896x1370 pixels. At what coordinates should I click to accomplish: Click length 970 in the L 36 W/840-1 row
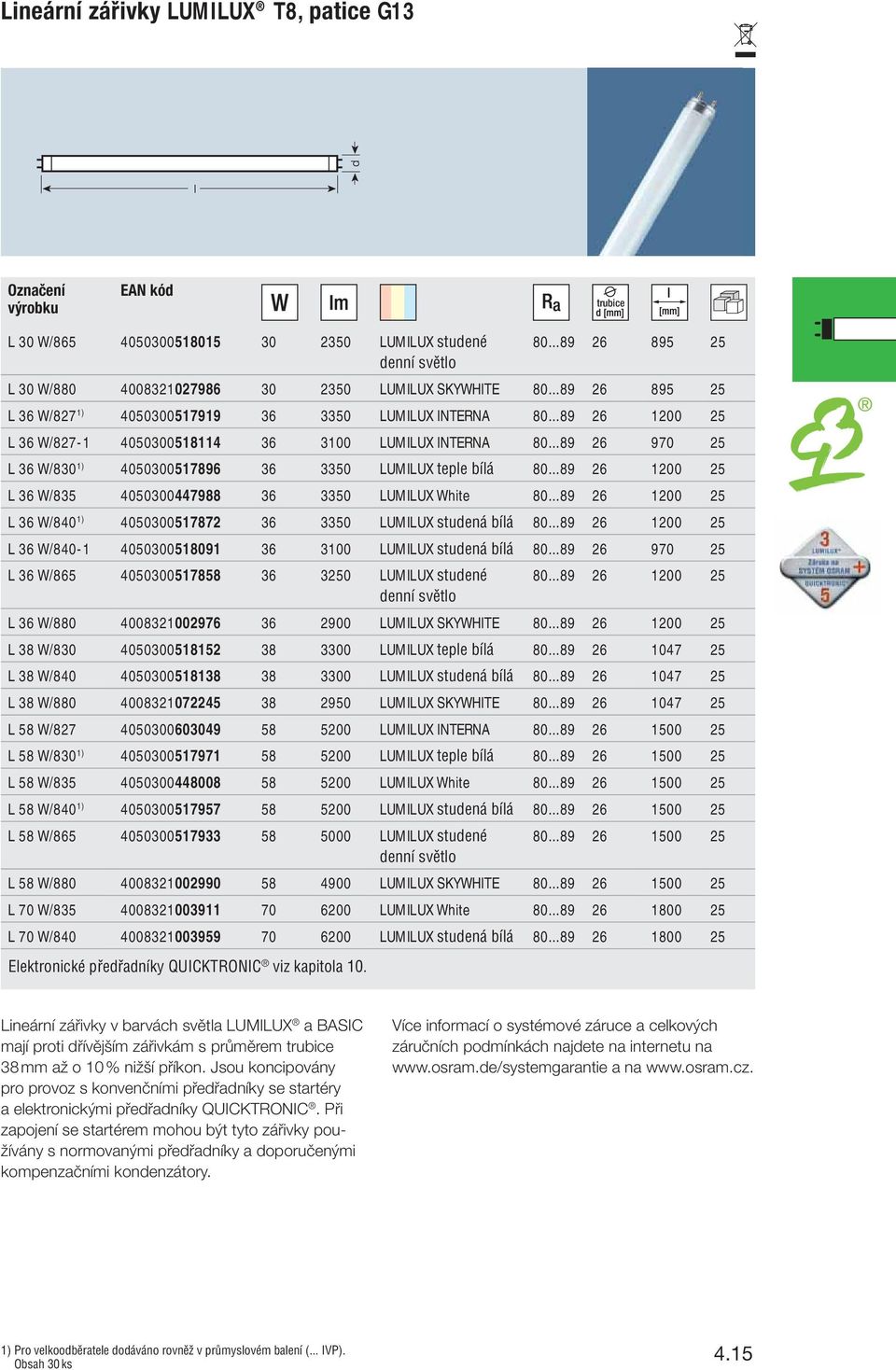pos(663,550)
